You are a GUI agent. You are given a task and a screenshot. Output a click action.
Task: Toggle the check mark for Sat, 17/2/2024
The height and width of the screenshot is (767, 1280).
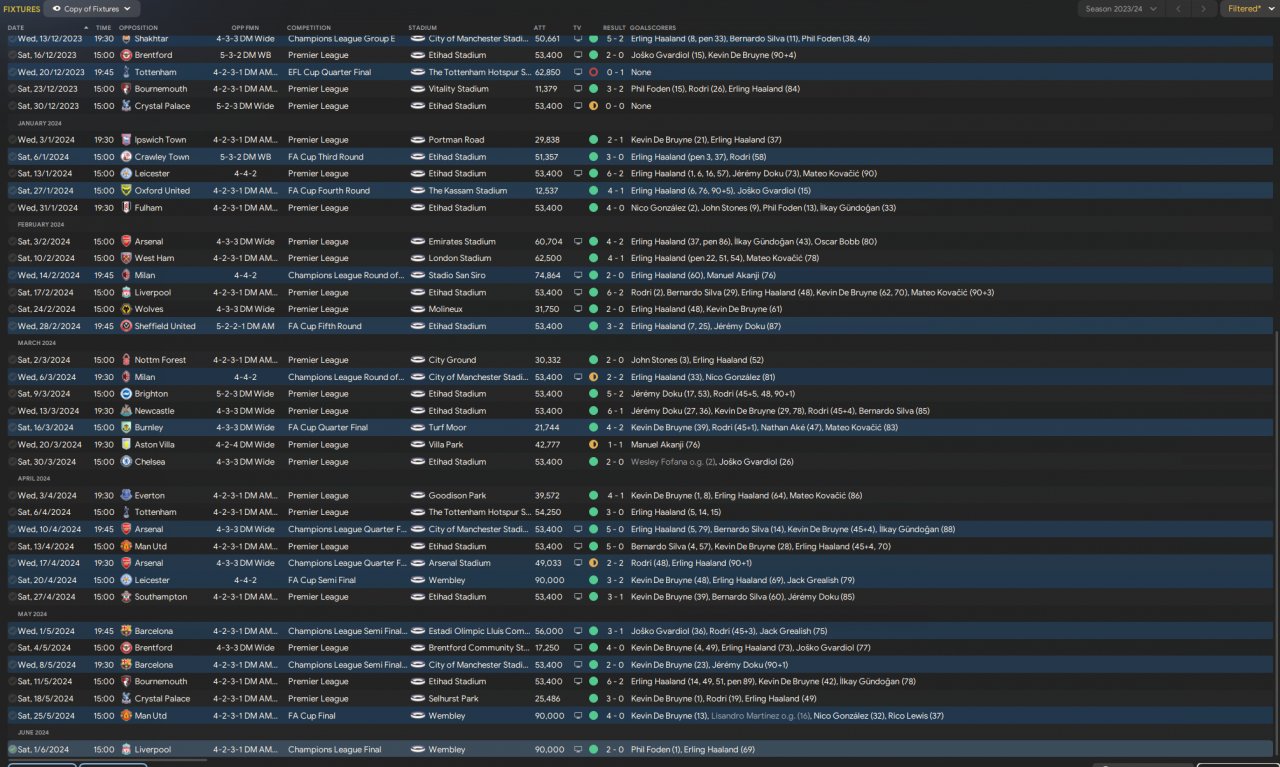click(12, 293)
